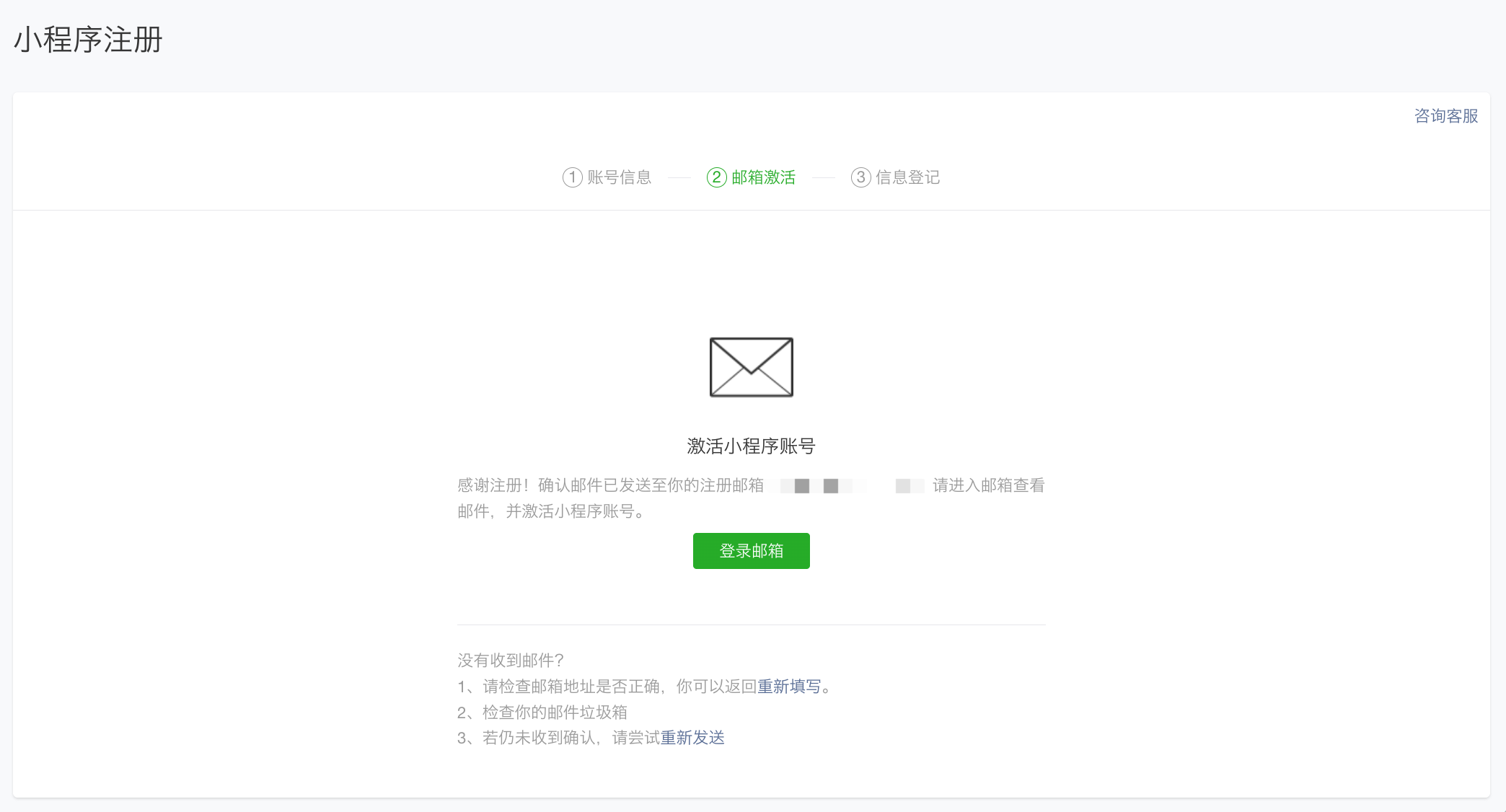Image resolution: width=1506 pixels, height=812 pixels.
Task: Click the envelope mail icon
Action: (751, 367)
